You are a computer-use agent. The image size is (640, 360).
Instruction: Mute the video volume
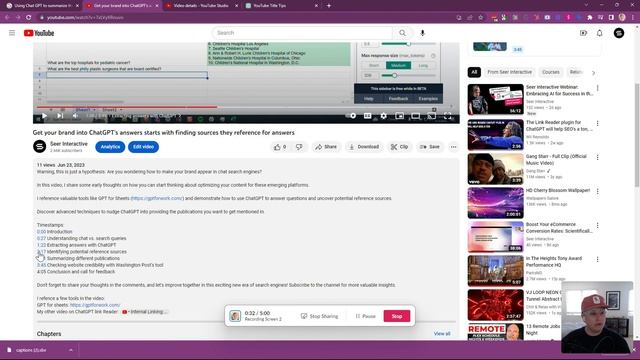click(76, 116)
